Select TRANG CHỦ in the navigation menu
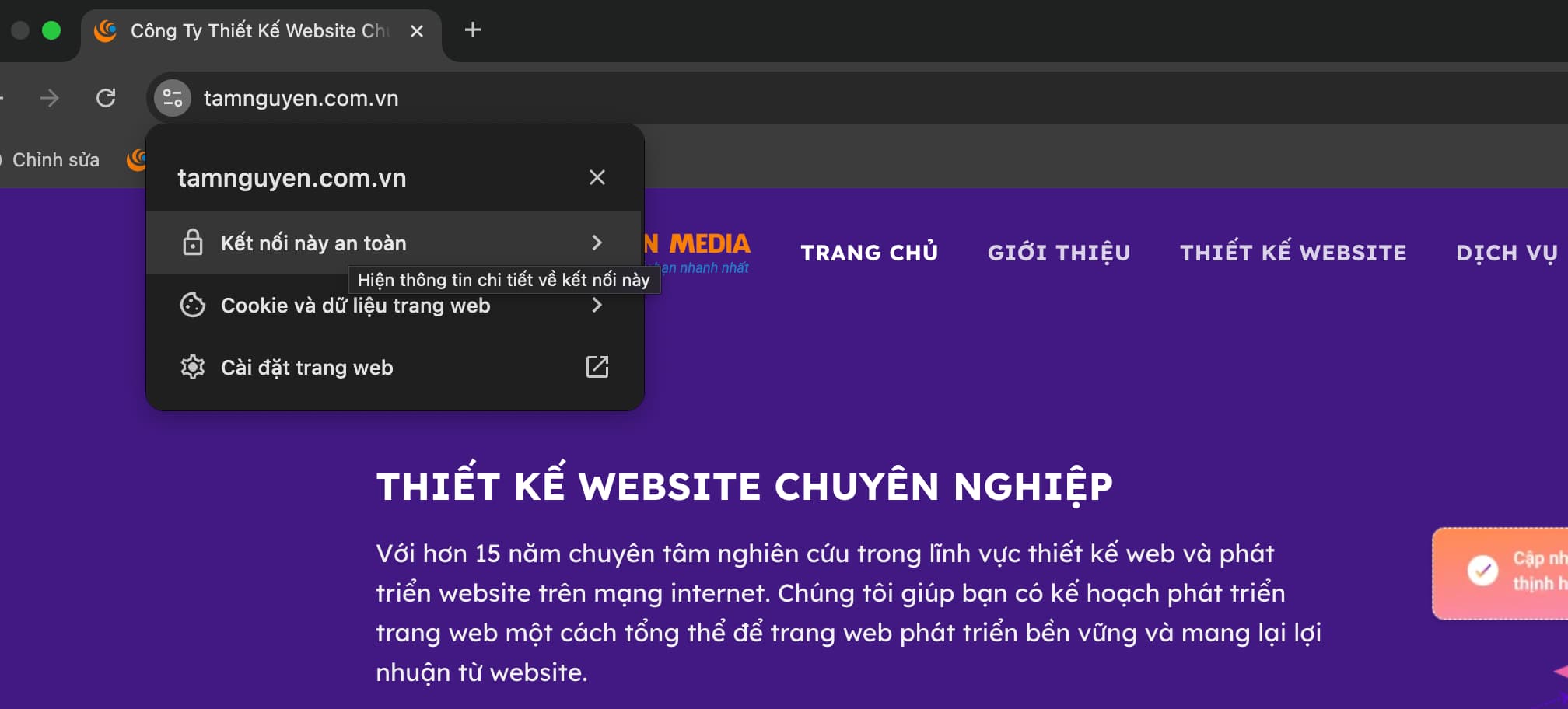This screenshot has height=709, width=1568. pos(870,252)
